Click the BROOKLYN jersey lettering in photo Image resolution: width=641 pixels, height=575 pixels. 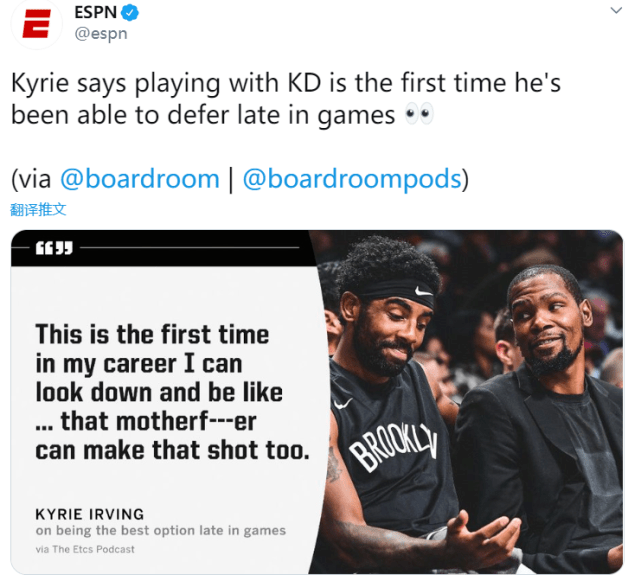pos(393,446)
